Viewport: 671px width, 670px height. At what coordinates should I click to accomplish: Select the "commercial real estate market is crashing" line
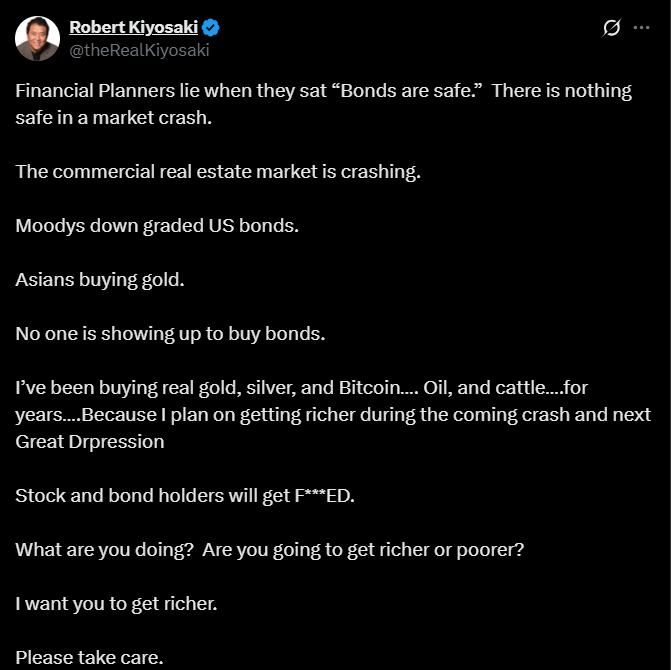click(218, 172)
